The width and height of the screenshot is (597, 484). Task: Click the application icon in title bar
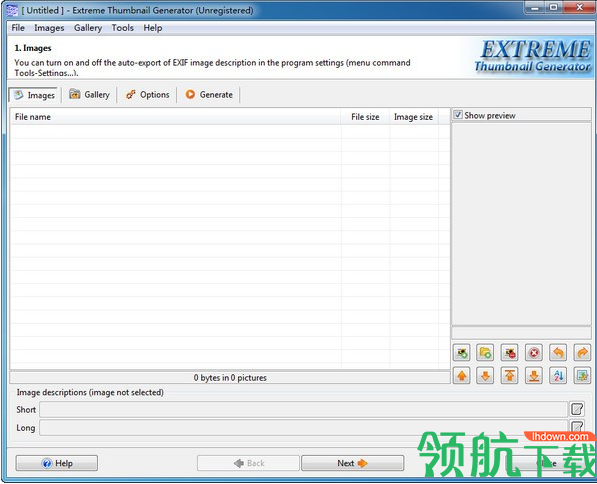pyautogui.click(x=12, y=10)
